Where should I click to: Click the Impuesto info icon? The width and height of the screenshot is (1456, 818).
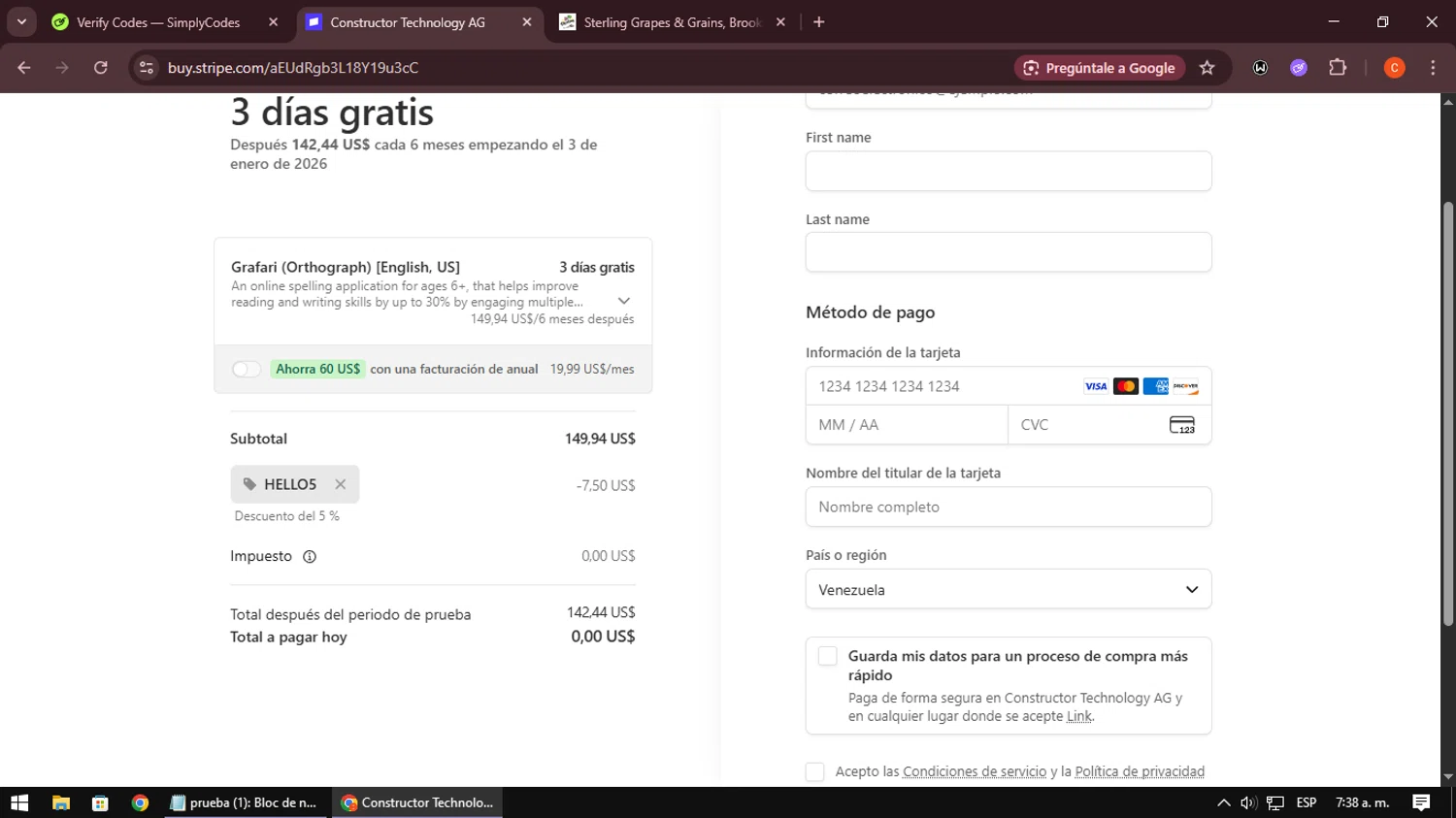310,557
